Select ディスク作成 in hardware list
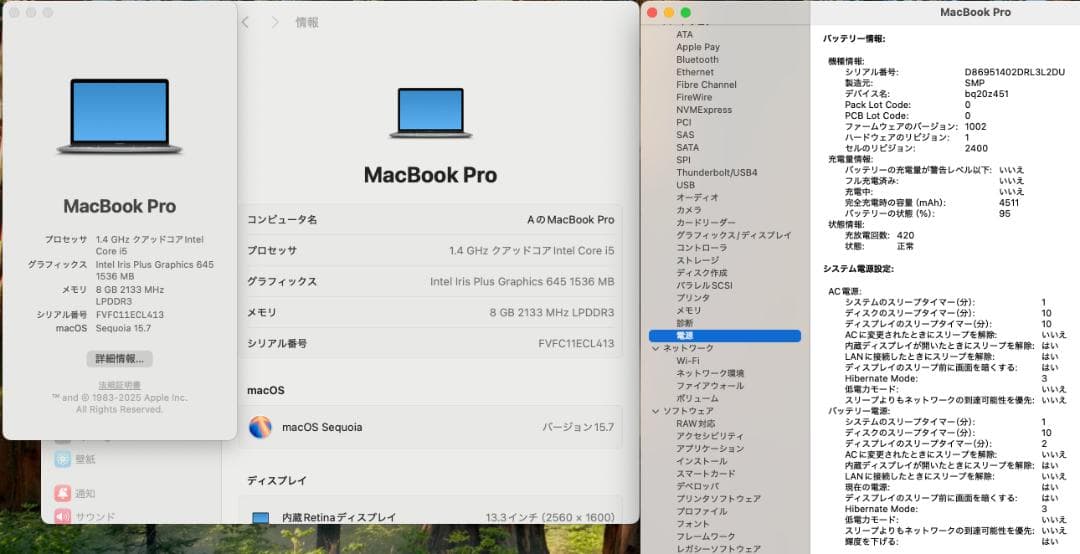Image resolution: width=1080 pixels, height=554 pixels. pyautogui.click(x=701, y=273)
